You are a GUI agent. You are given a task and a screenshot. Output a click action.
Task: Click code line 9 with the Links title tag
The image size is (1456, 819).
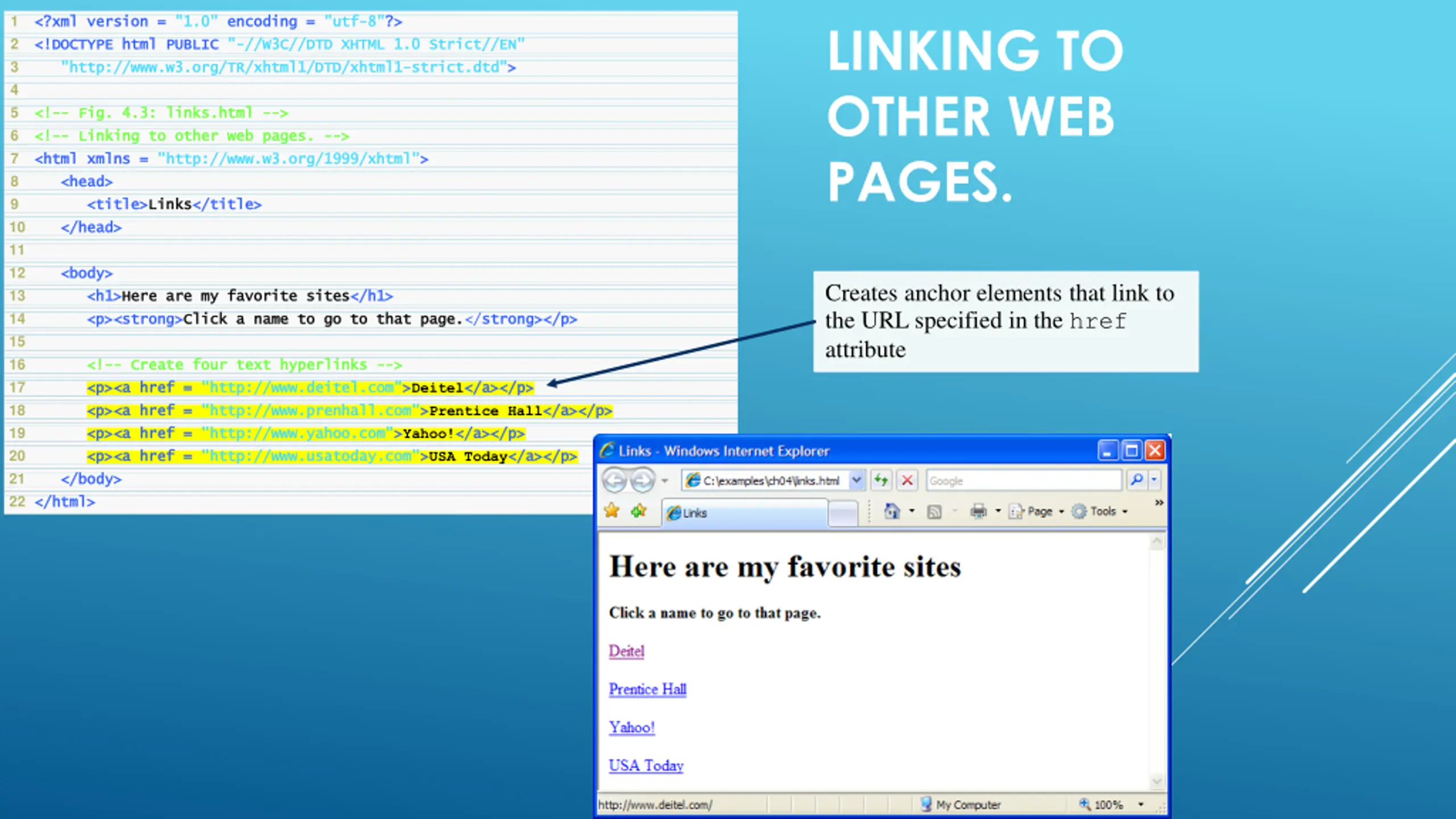pyautogui.click(x=174, y=204)
